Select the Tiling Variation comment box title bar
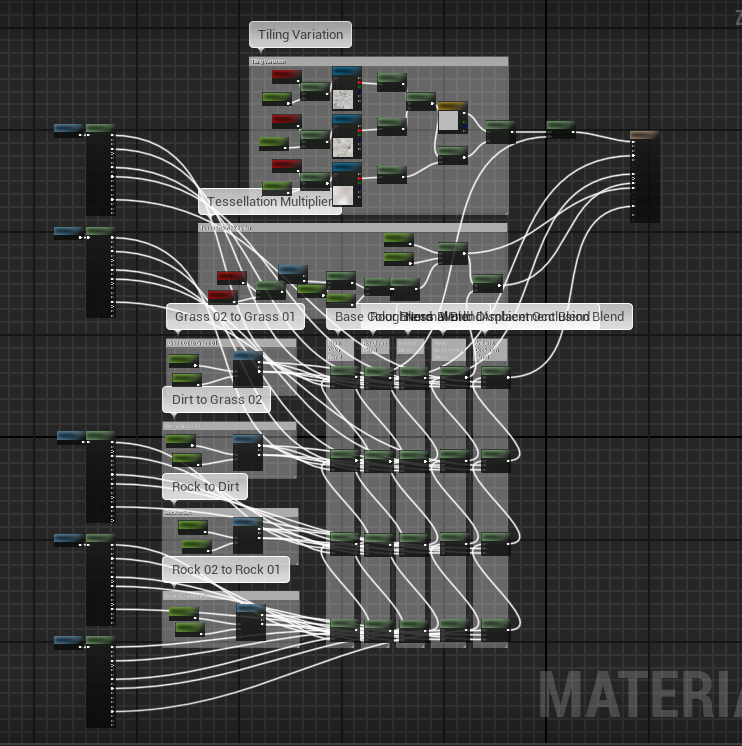The width and height of the screenshot is (742, 746). (x=378, y=62)
